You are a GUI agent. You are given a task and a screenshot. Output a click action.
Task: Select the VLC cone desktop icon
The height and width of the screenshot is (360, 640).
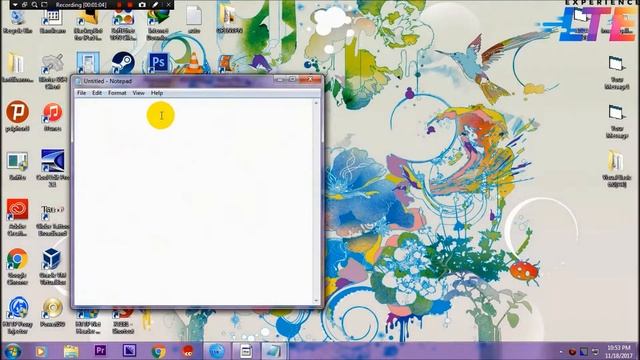193,63
